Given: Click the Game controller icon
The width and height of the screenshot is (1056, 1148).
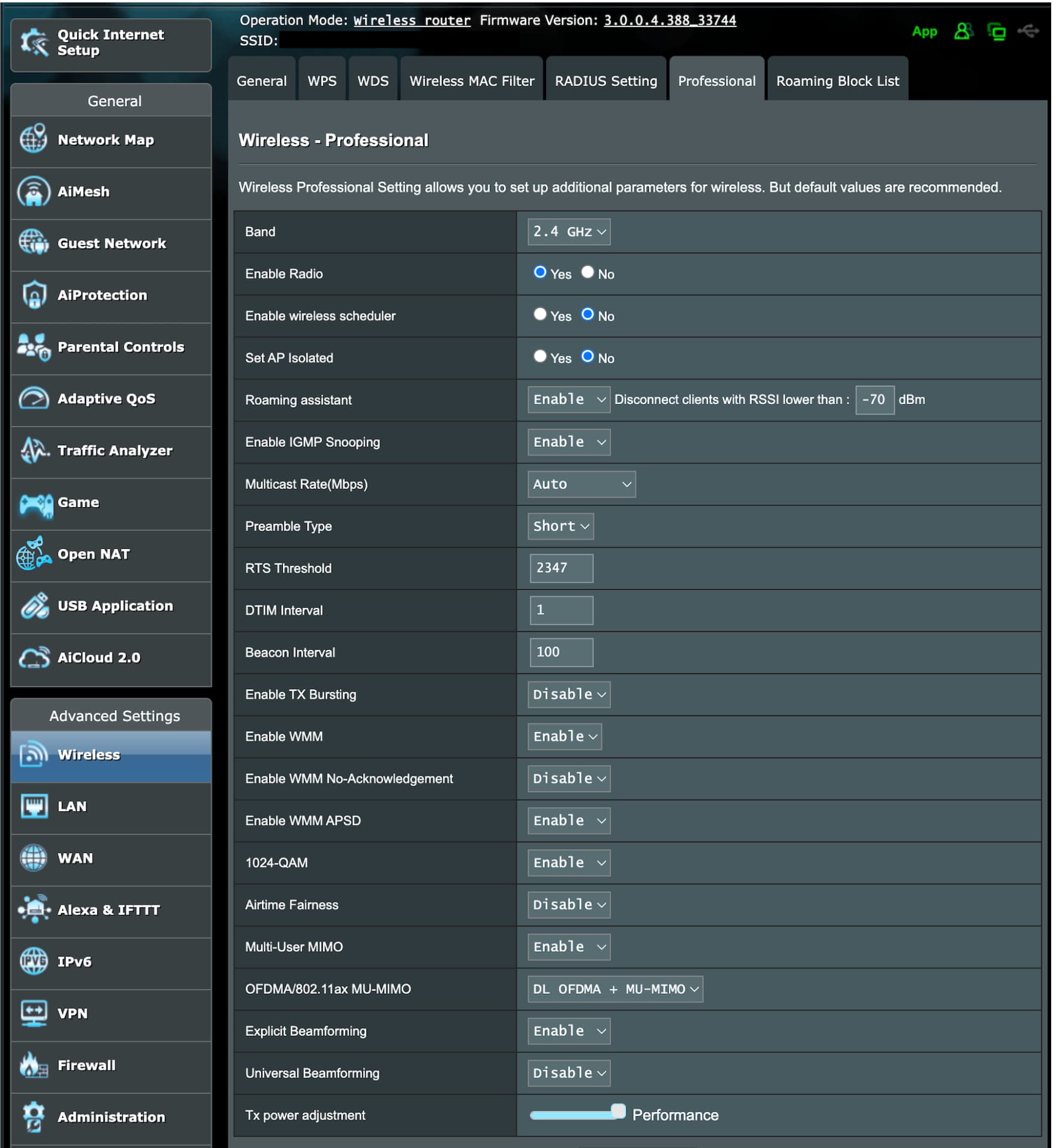Looking at the screenshot, I should pos(36,505).
